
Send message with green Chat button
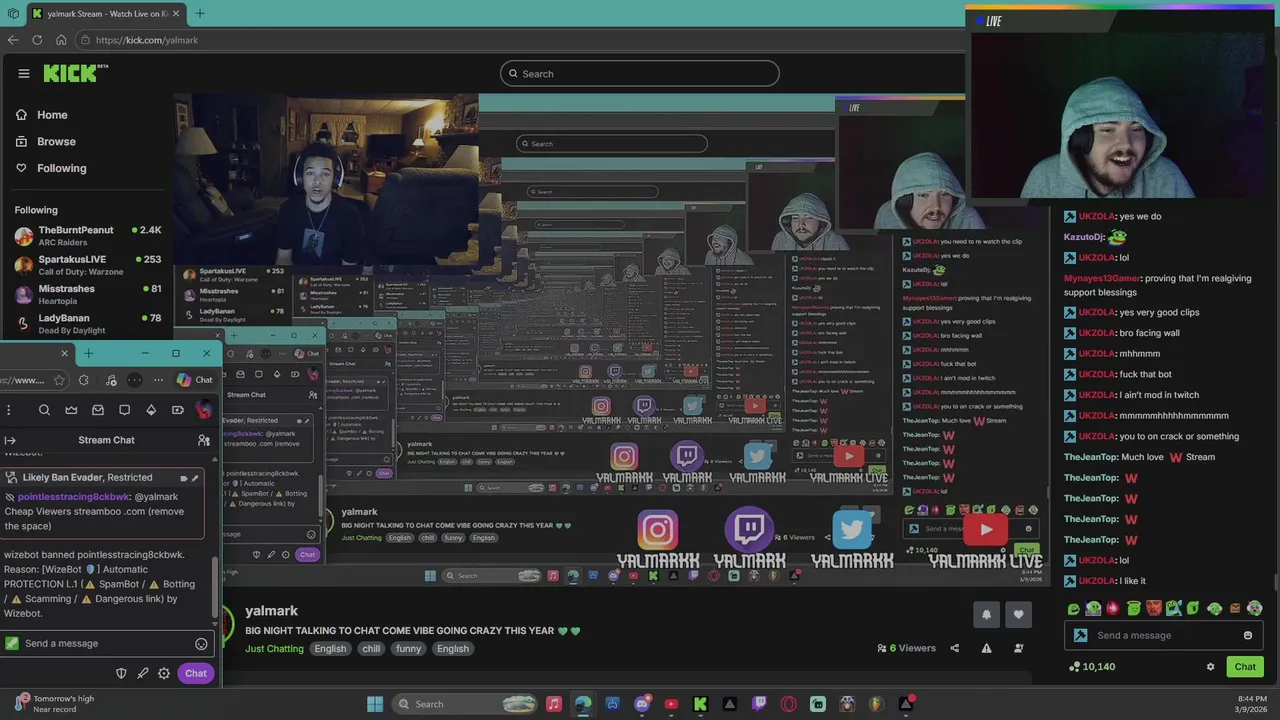click(x=1245, y=667)
